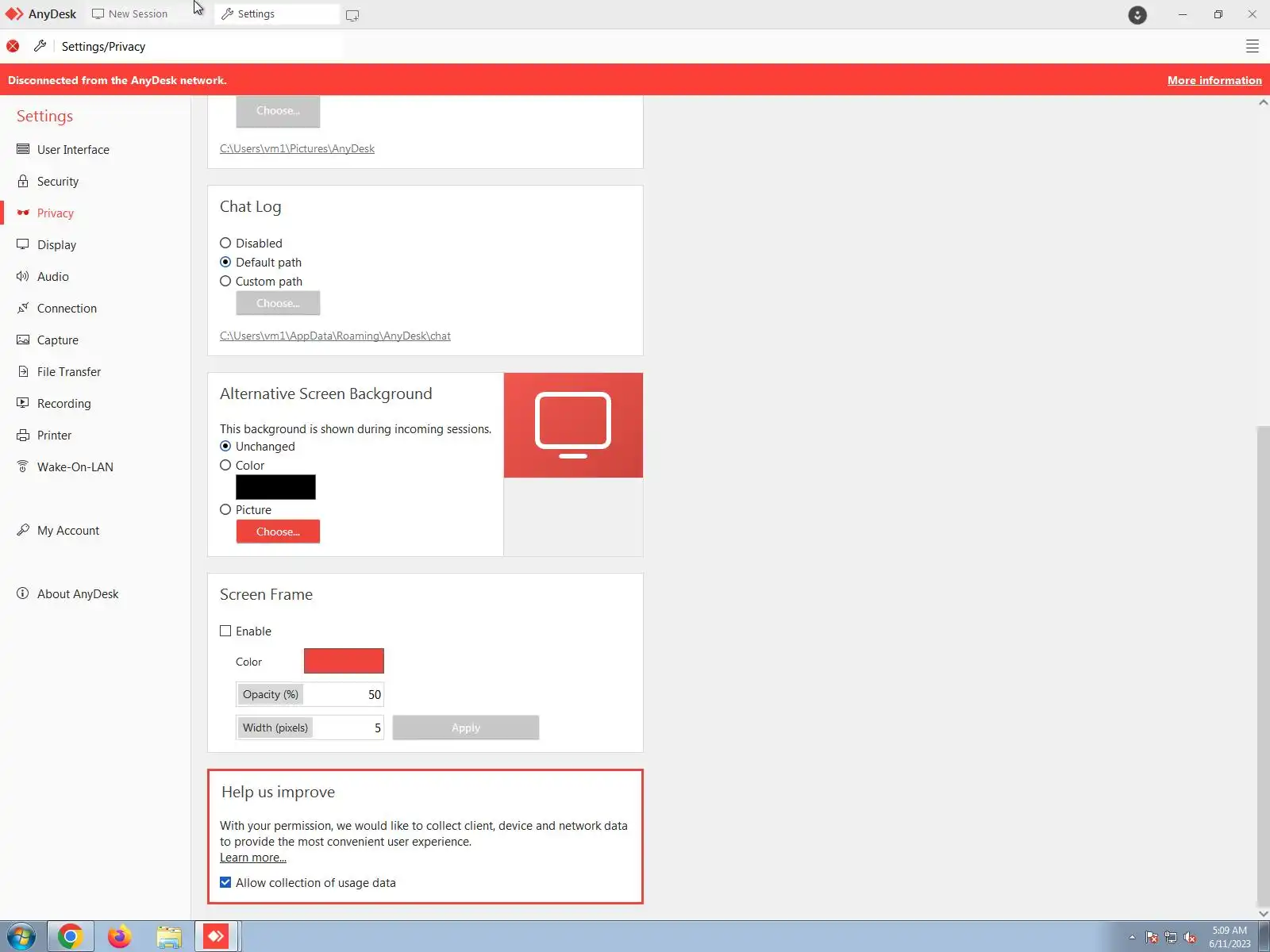Click the Capture image icon
This screenshot has height=952, width=1270.
[x=23, y=340]
